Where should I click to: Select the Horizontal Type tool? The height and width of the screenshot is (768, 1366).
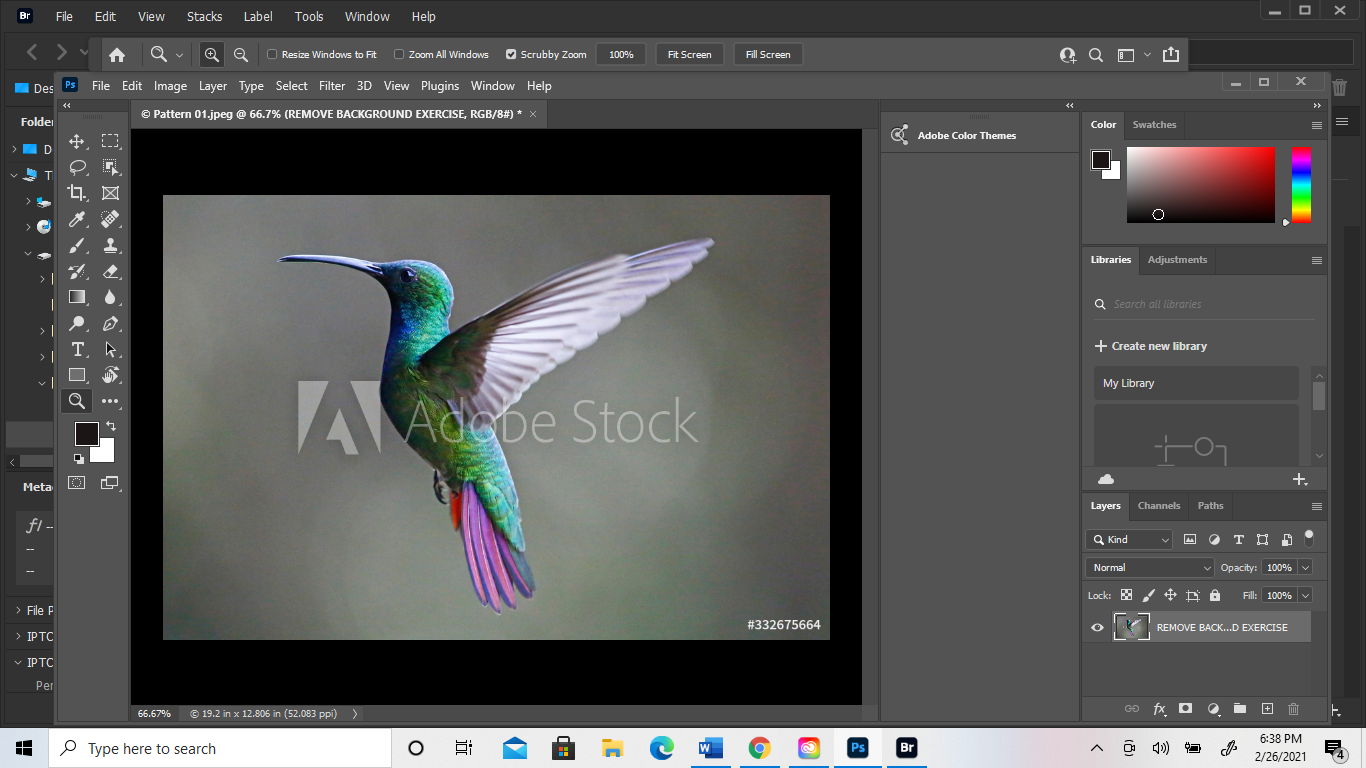pos(77,349)
